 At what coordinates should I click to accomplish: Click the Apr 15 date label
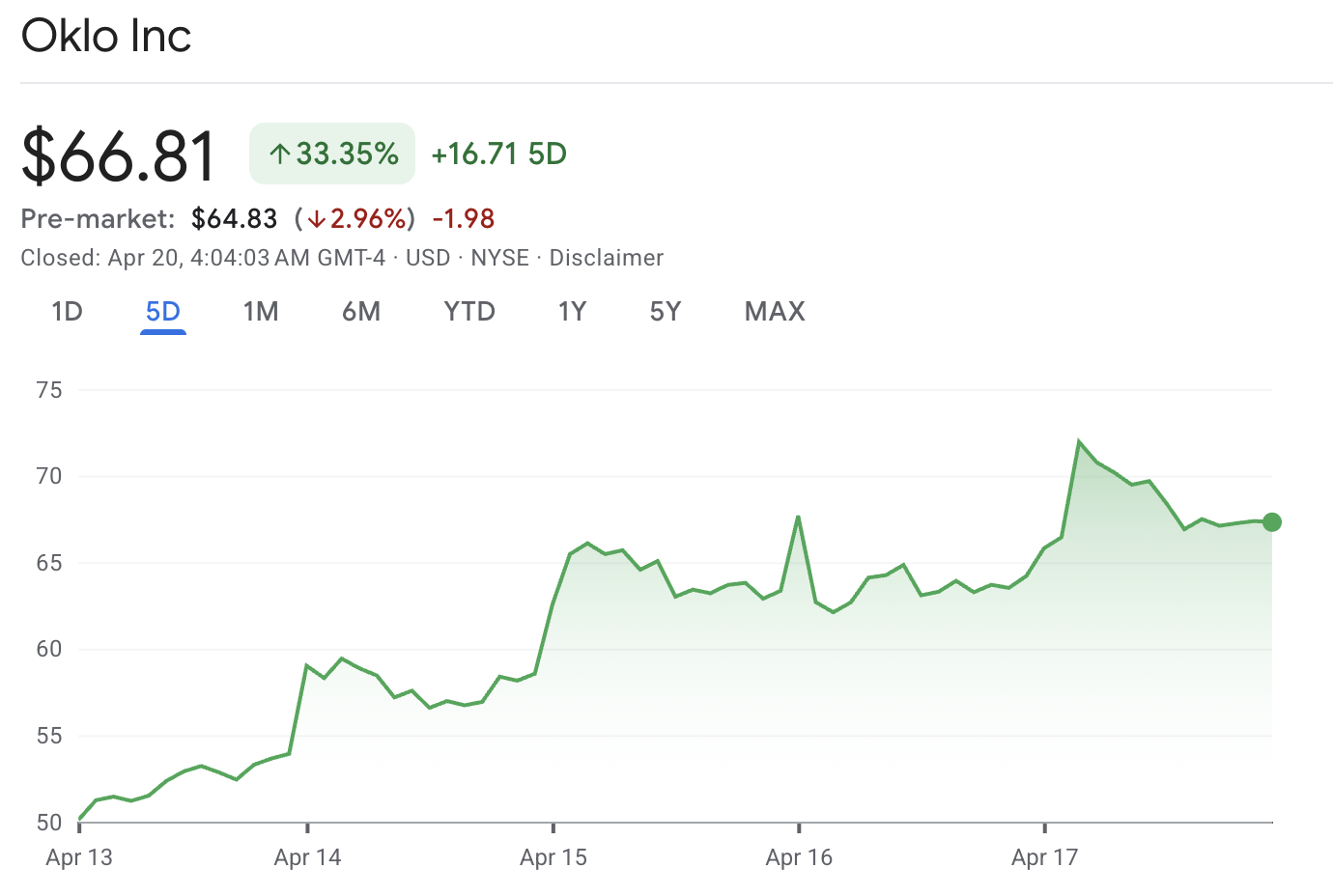click(553, 857)
